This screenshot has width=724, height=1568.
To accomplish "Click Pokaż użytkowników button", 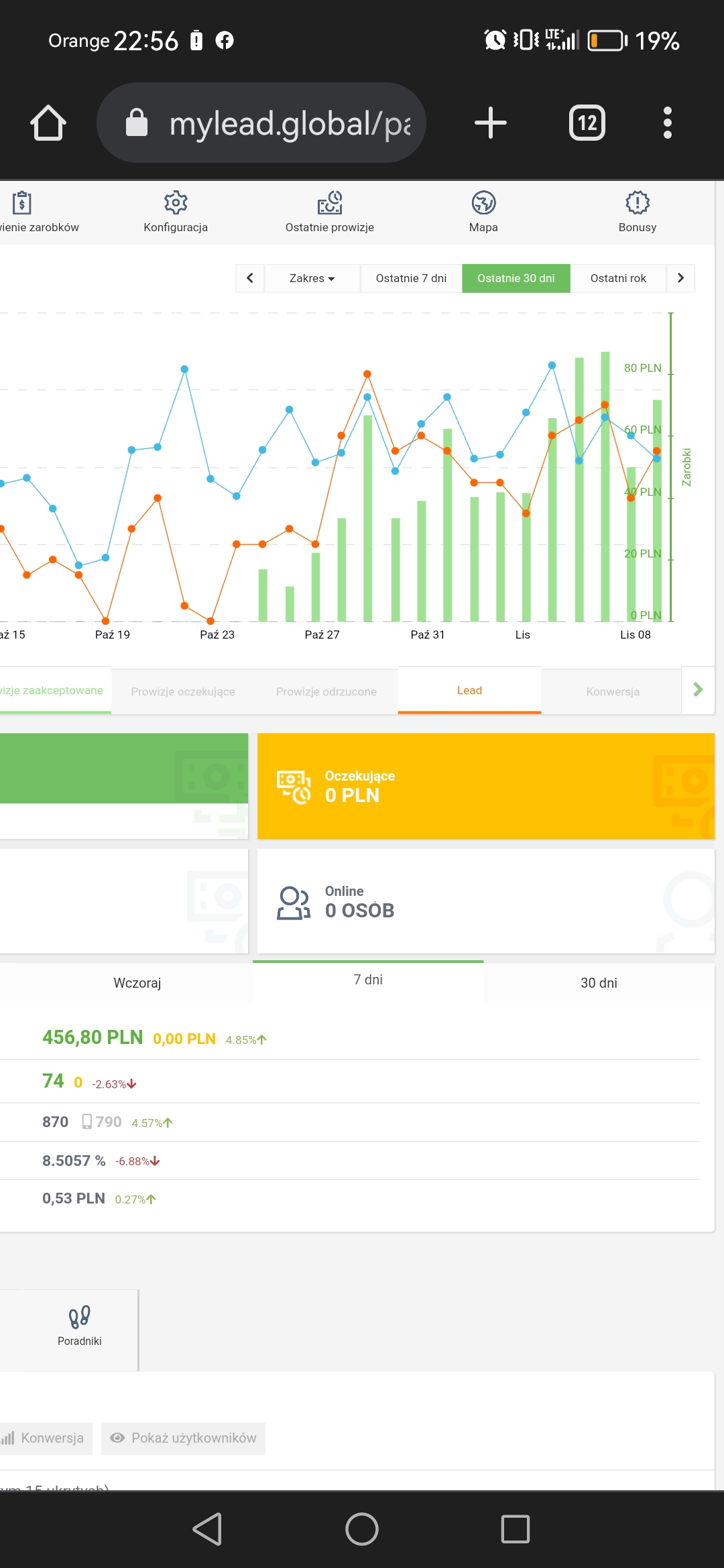I will click(184, 1438).
